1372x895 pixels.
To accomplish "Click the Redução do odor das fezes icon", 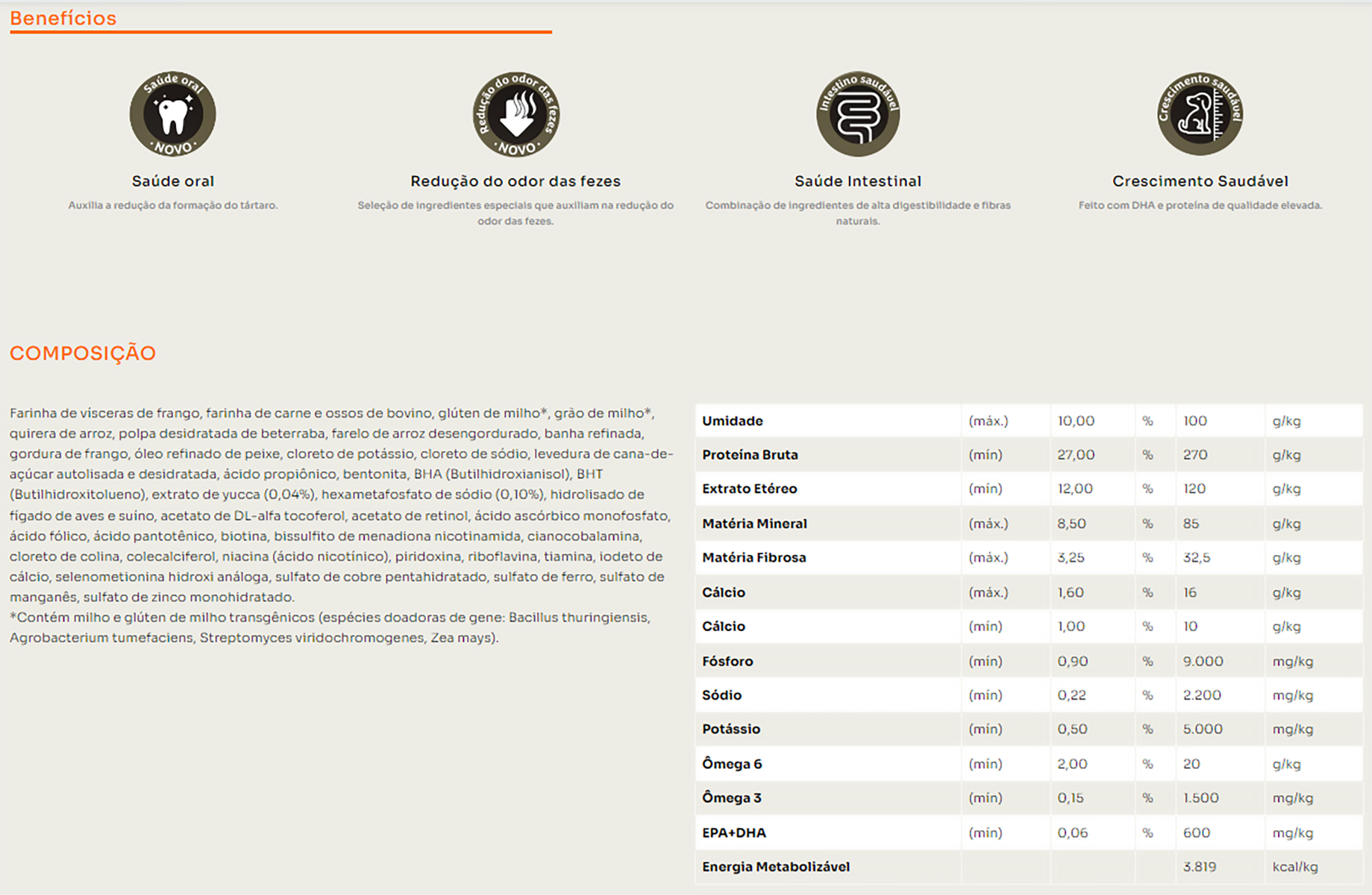I will coord(516,114).
